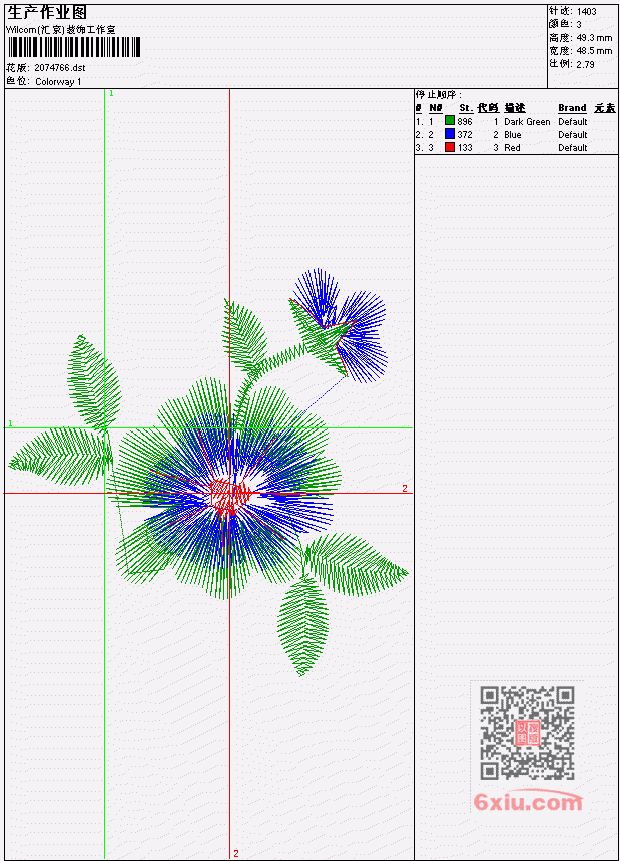Click the Wilcom studio name text
This screenshot has height=861, width=620.
(x=61, y=30)
